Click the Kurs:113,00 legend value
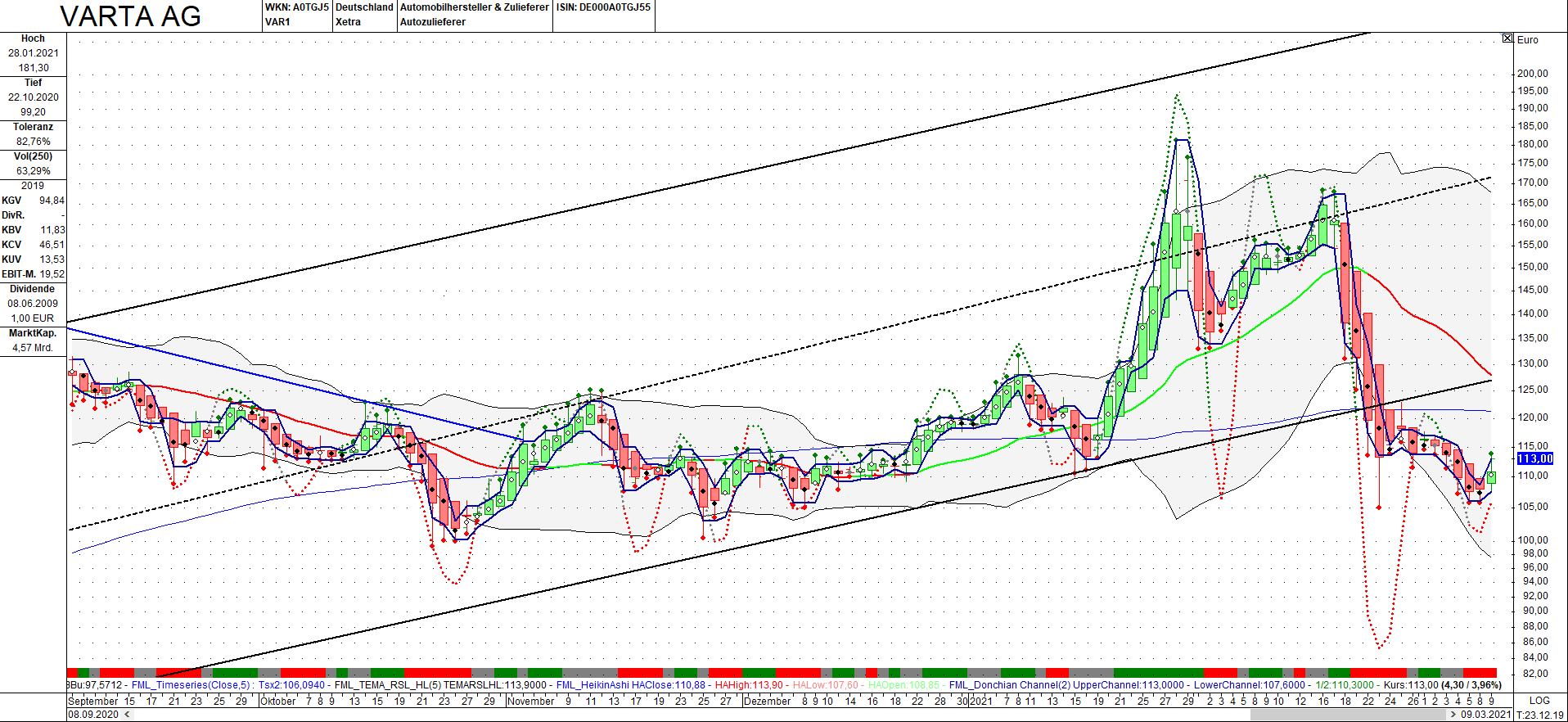The width and height of the screenshot is (1568, 722). 1411,685
